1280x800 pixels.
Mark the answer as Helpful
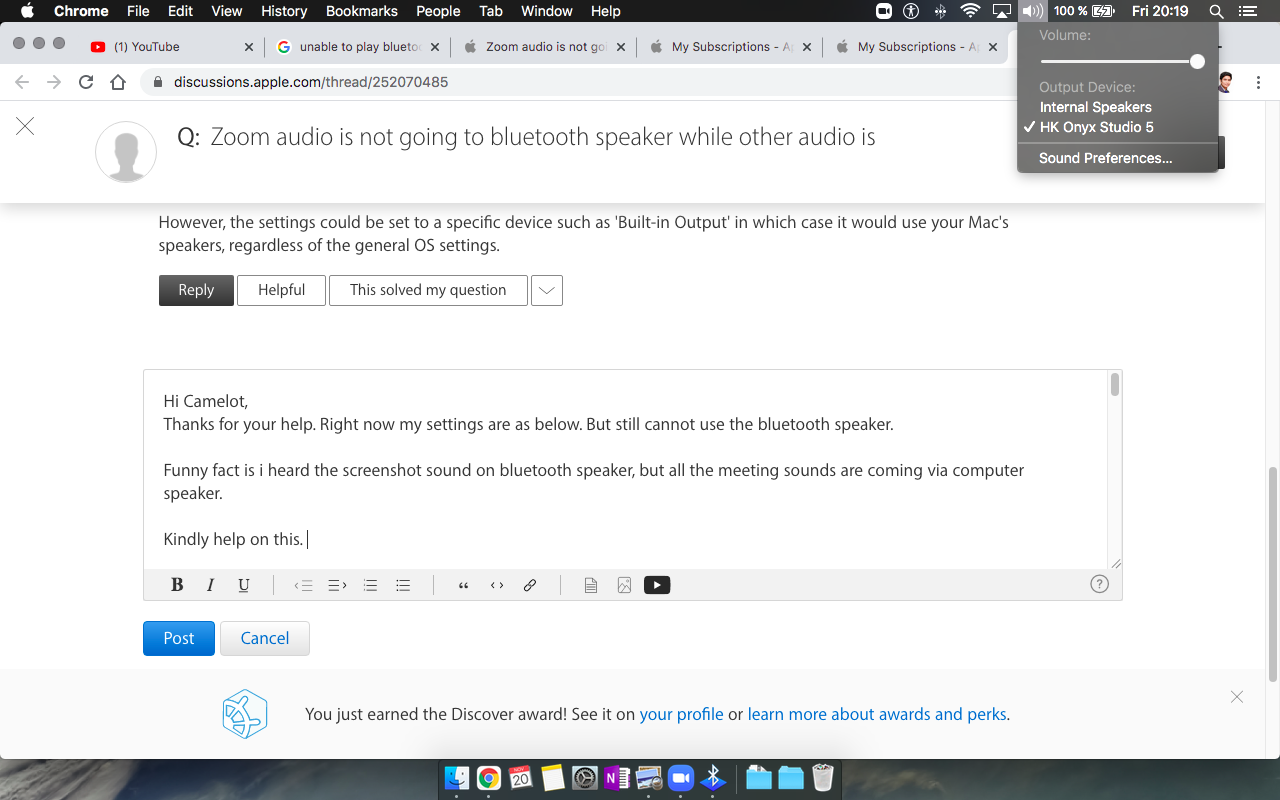point(281,290)
